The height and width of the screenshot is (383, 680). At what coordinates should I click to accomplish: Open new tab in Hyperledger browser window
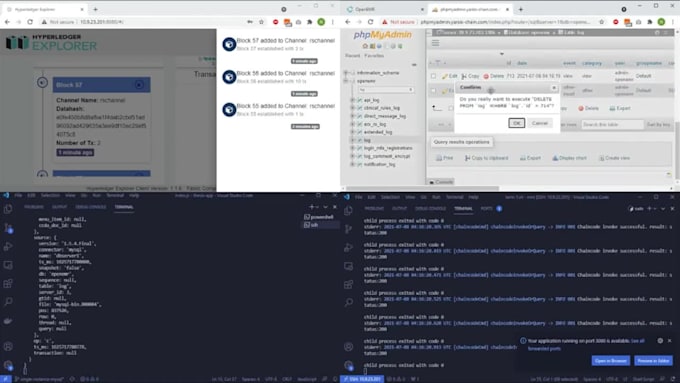[x=95, y=9]
